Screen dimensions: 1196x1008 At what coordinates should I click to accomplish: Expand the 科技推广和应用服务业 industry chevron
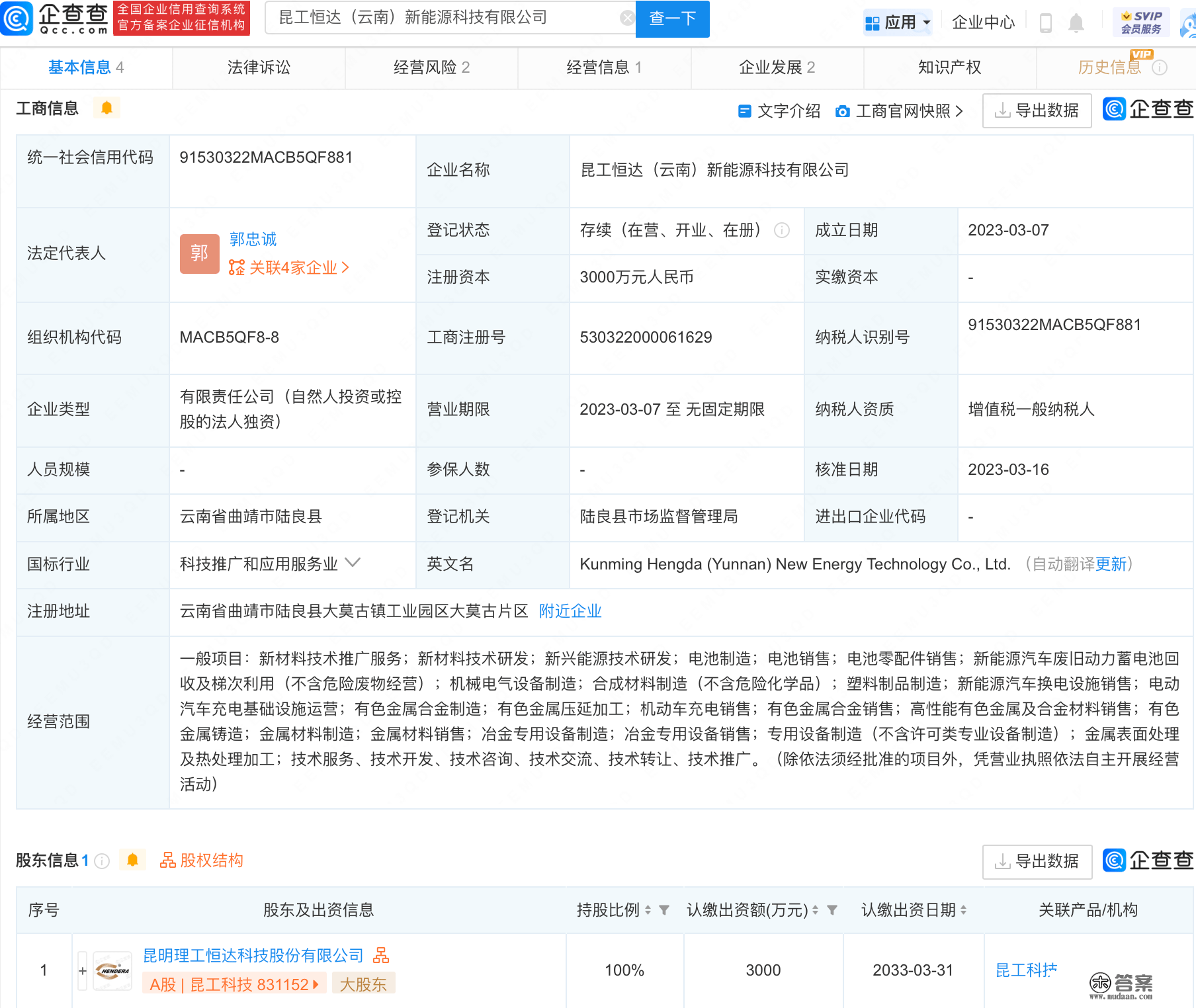pos(353,563)
